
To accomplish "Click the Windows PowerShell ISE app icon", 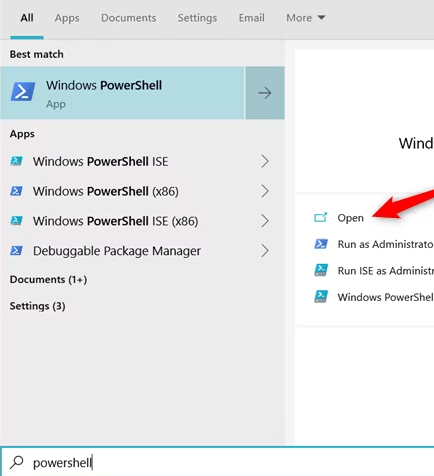I will tap(16, 161).
